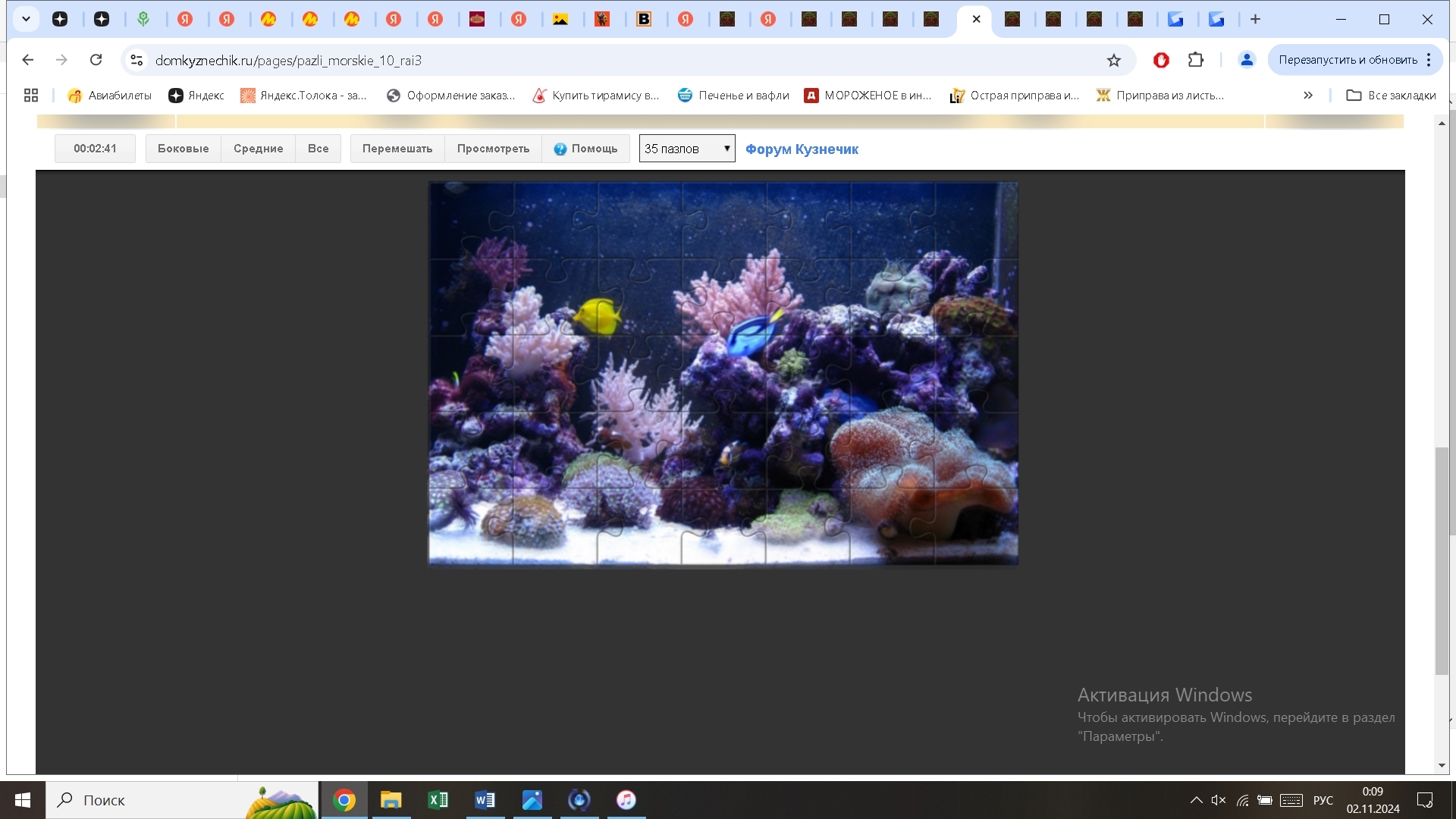Open the Печенье и вафли bookmark

pyautogui.click(x=733, y=95)
